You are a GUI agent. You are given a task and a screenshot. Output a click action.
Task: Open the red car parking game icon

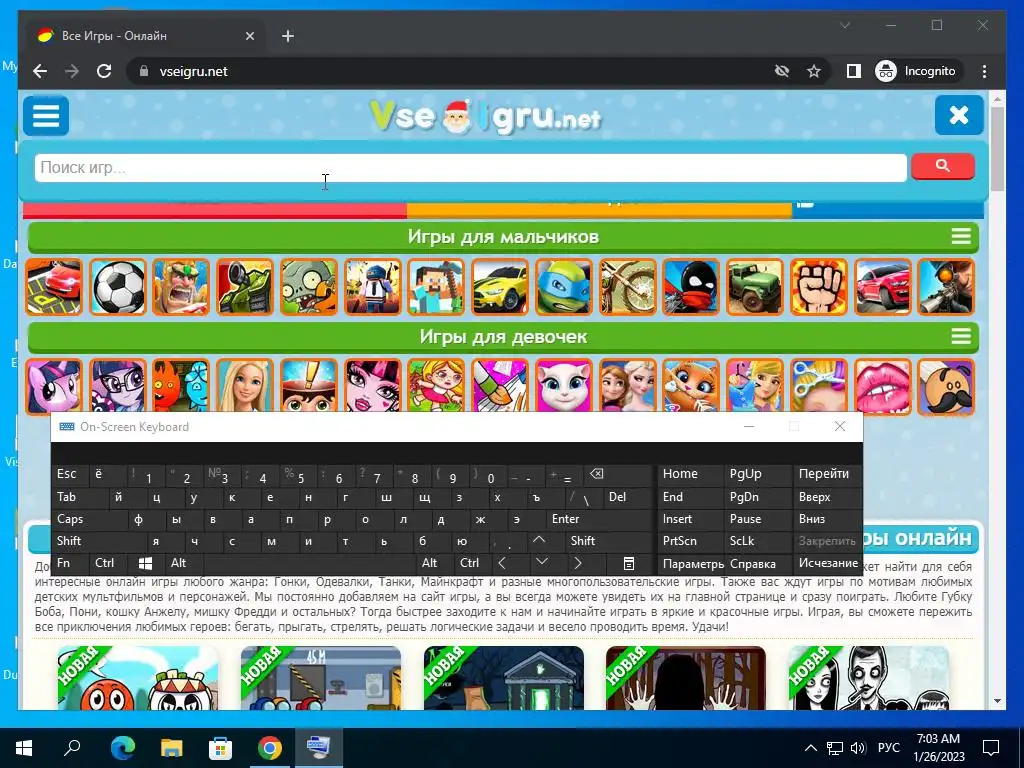click(54, 287)
